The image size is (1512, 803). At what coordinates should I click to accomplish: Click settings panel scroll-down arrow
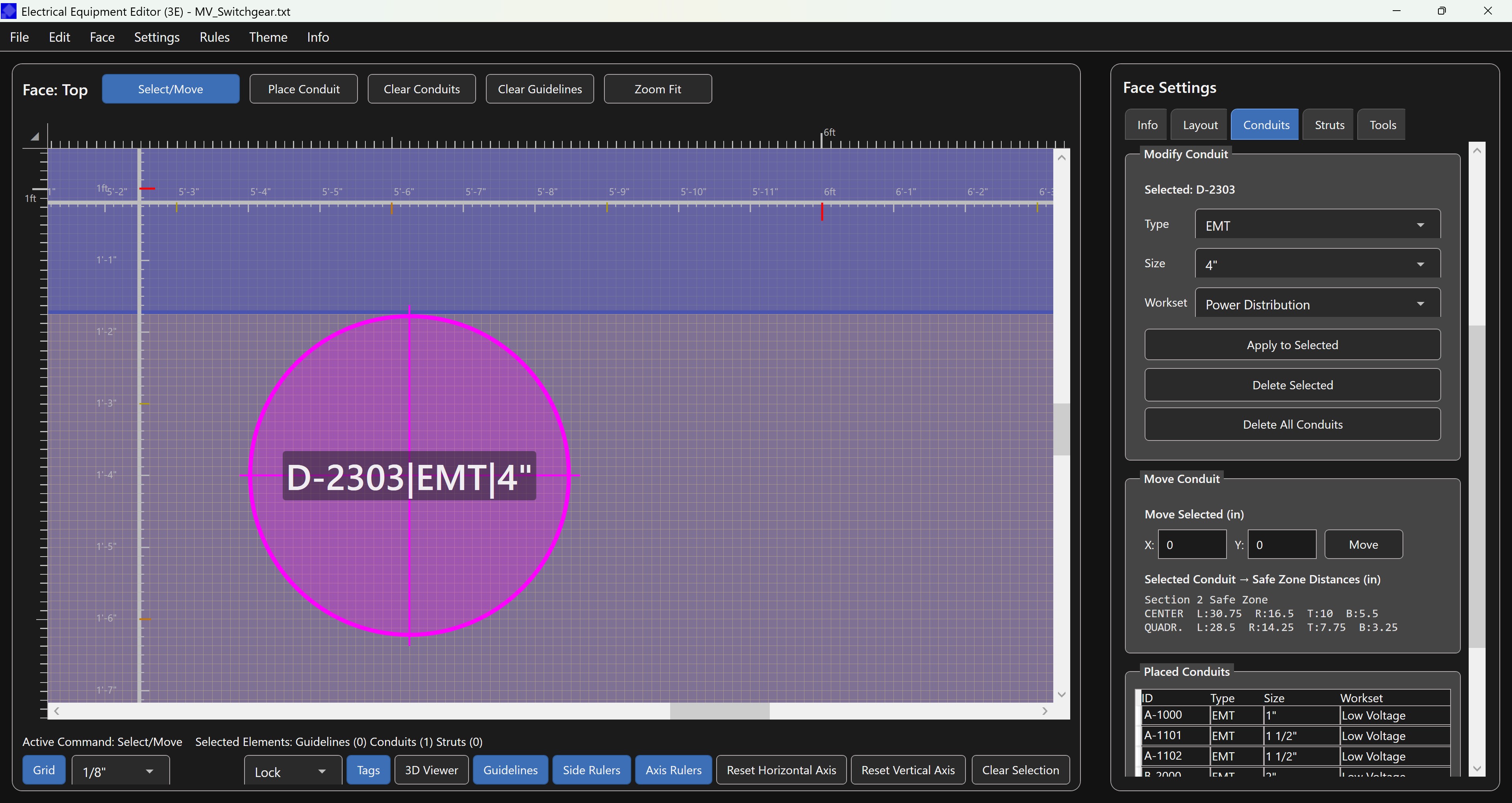(1477, 768)
